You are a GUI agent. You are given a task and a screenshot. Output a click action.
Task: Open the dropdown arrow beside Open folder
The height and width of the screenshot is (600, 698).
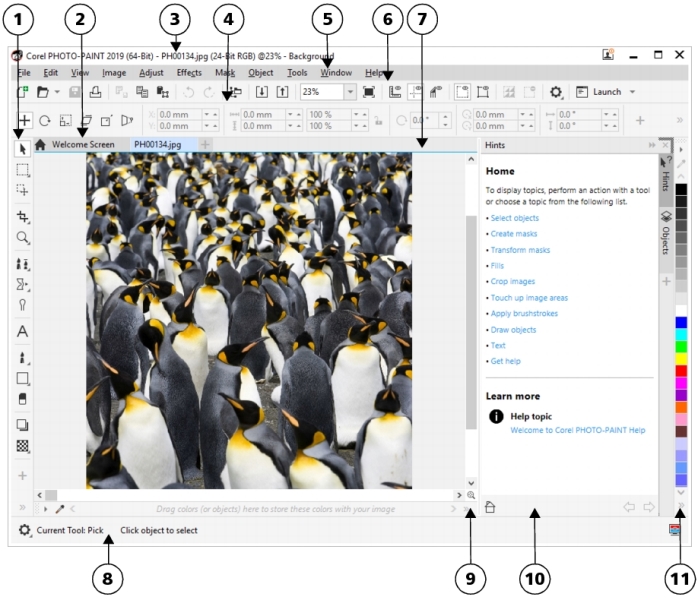[57, 92]
